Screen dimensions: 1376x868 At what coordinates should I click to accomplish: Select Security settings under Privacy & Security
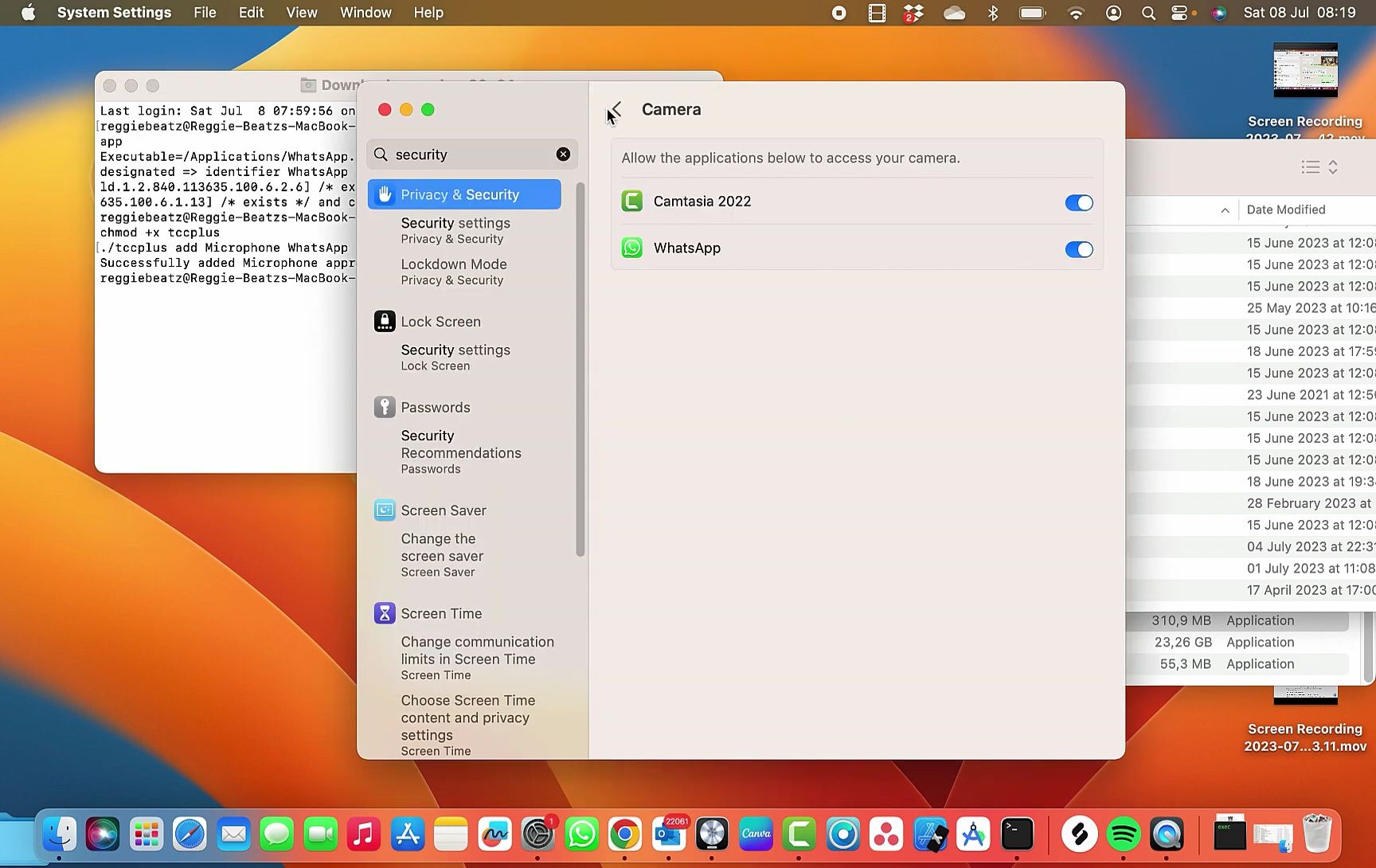[455, 230]
